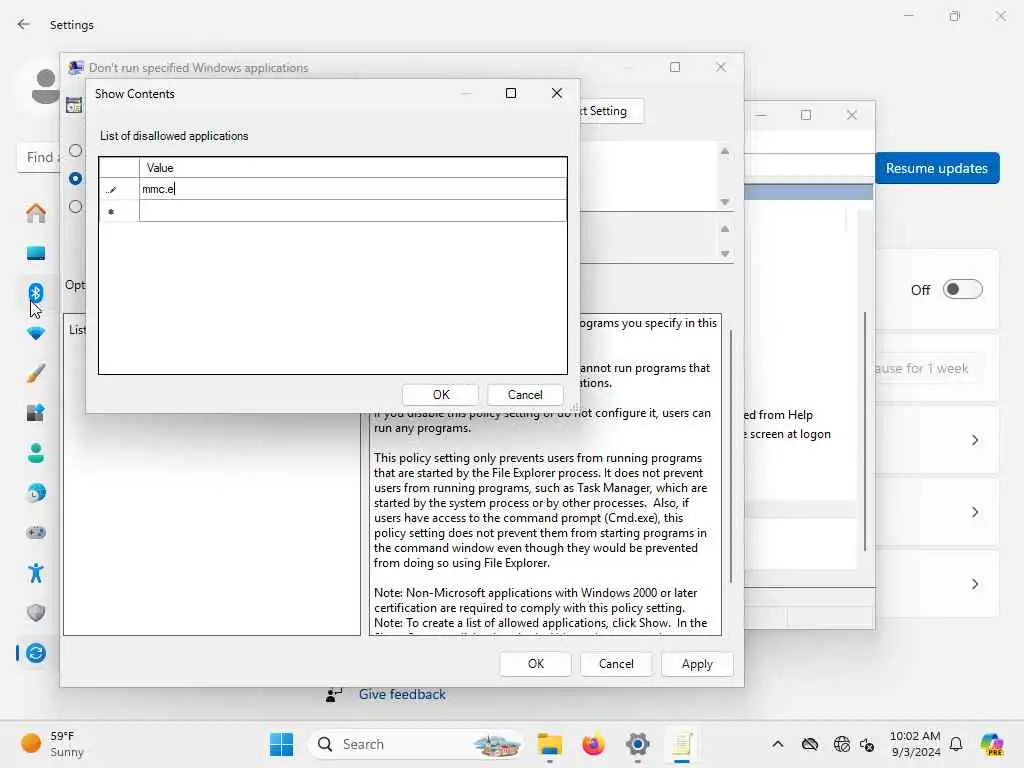Open Accounts in Settings sidebar
The height and width of the screenshot is (768, 1024).
pyautogui.click(x=36, y=453)
